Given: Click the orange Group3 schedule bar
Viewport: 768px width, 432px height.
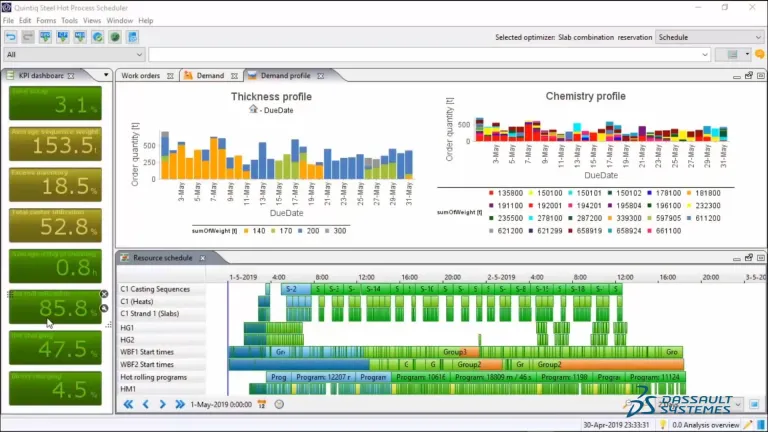Looking at the screenshot, I should coord(456,352).
